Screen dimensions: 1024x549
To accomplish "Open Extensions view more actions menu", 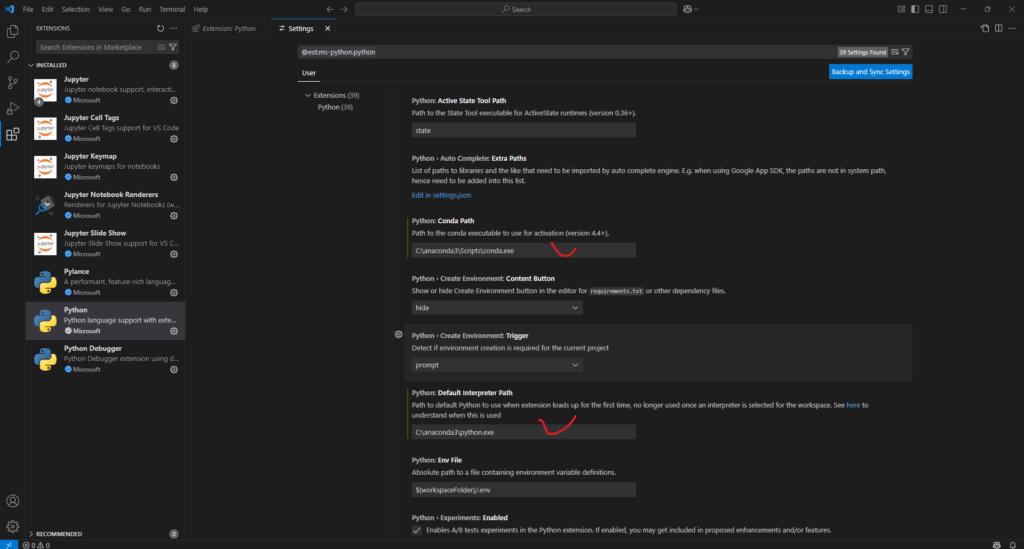I will tap(174, 29).
